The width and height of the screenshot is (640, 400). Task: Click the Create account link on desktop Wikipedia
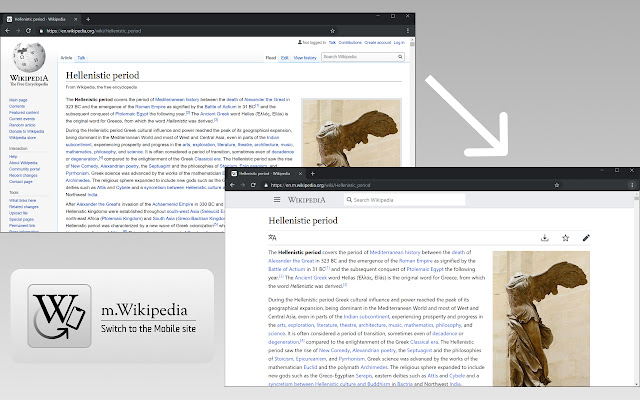(x=378, y=42)
